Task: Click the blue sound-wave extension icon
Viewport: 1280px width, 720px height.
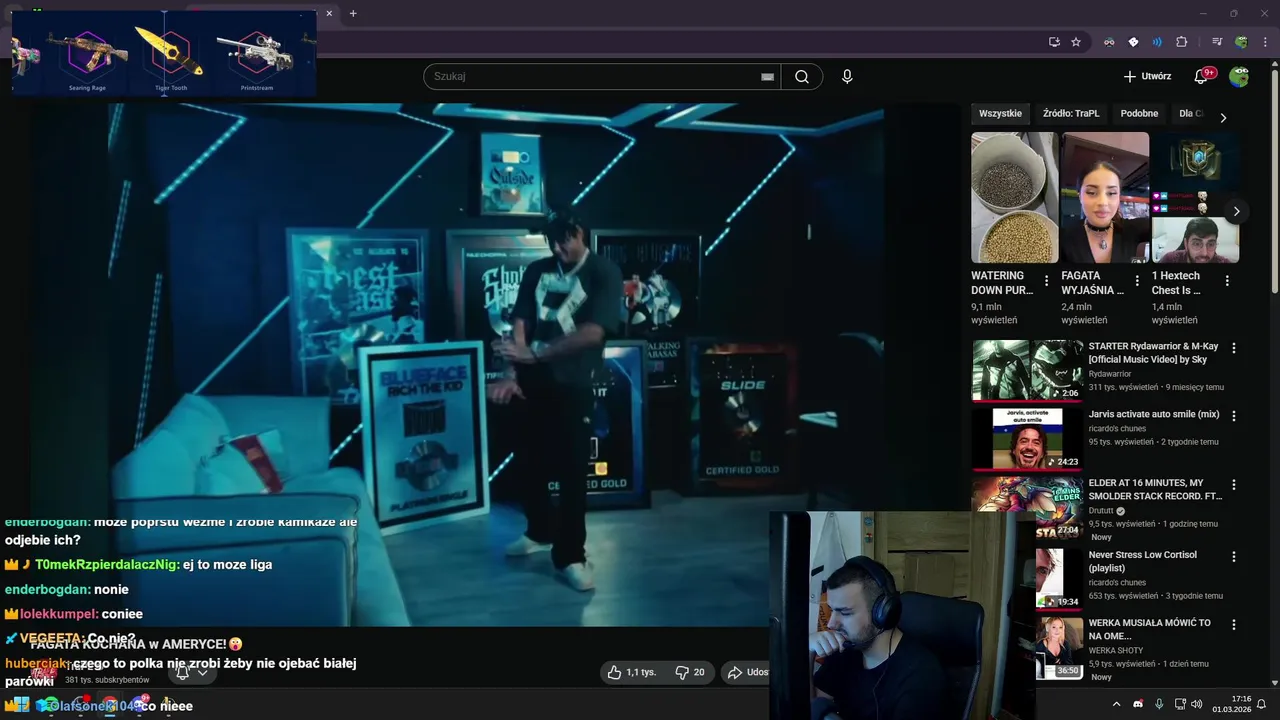Action: coord(1157,42)
